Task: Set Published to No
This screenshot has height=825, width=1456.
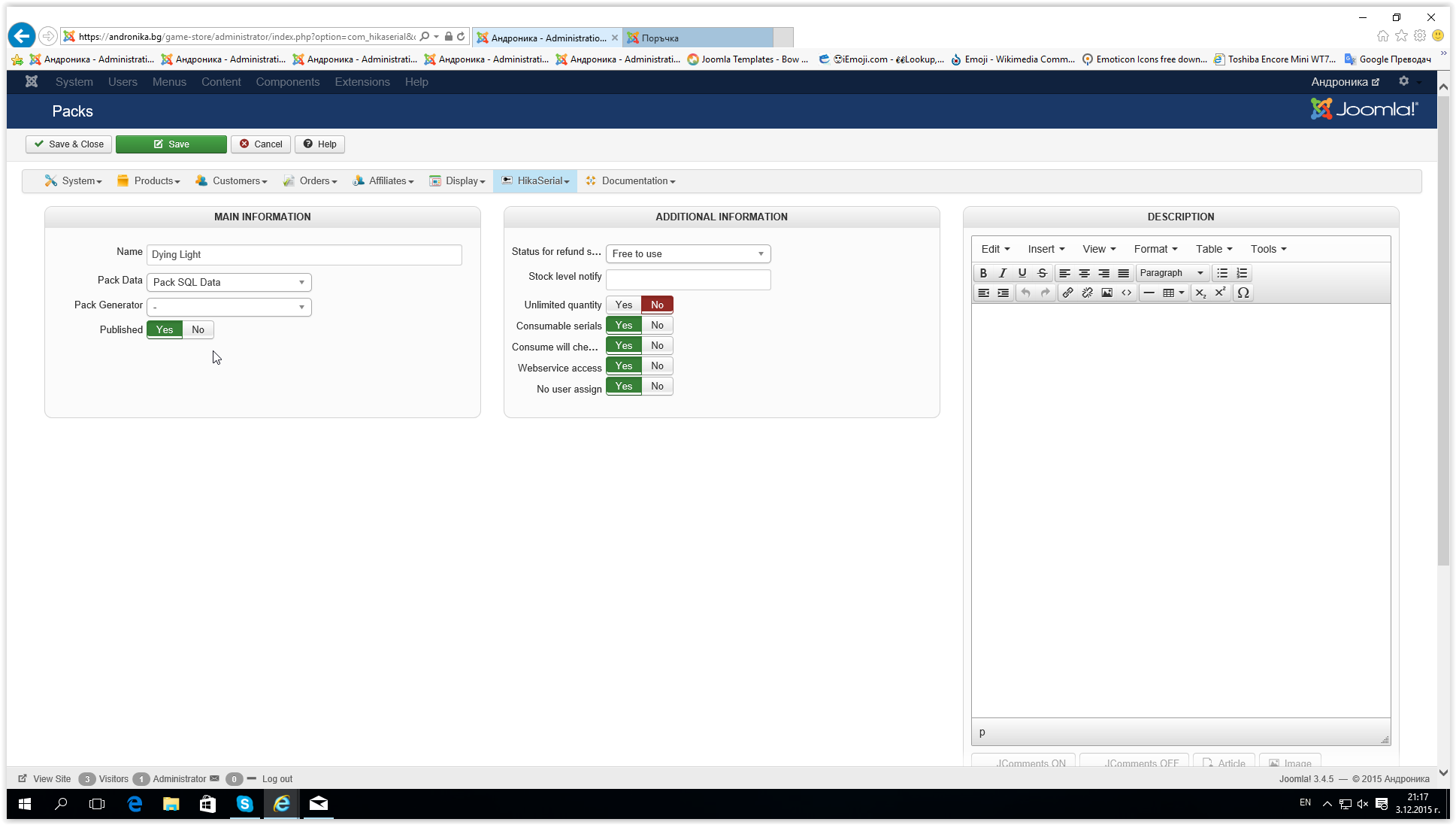Action: coord(198,329)
